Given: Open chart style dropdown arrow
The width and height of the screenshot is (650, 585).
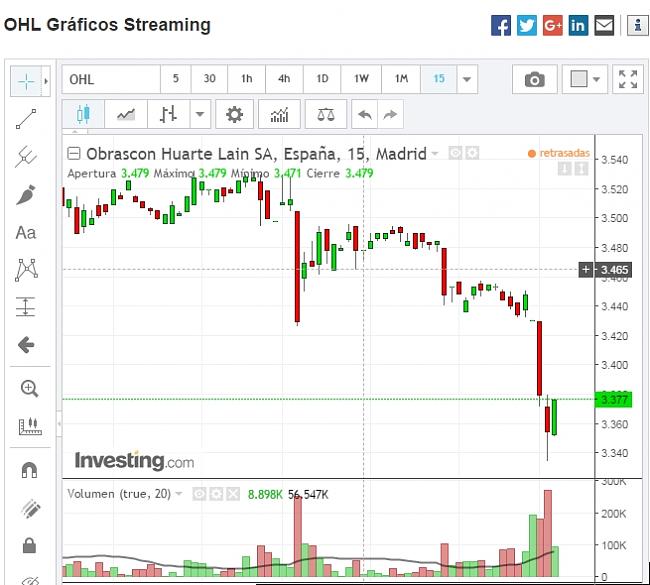Looking at the screenshot, I should [200, 114].
